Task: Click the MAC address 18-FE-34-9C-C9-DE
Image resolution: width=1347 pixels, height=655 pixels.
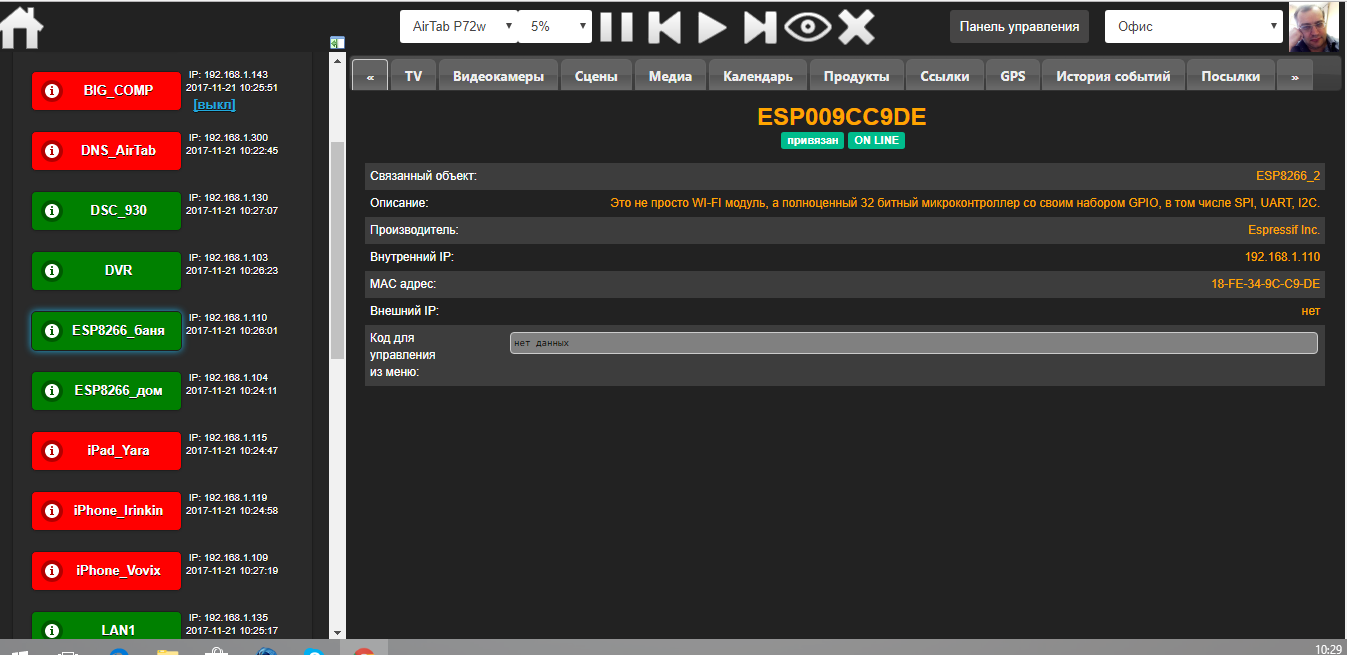Action: pos(1265,284)
